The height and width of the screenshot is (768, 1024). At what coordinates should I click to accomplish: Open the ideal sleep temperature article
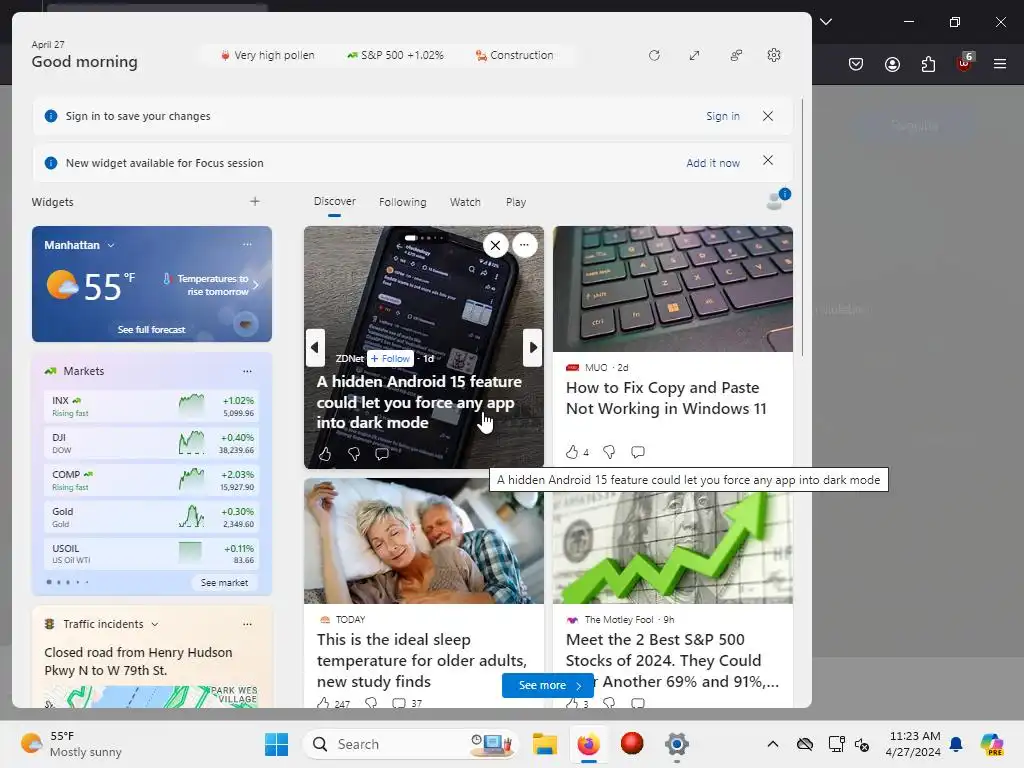422,660
